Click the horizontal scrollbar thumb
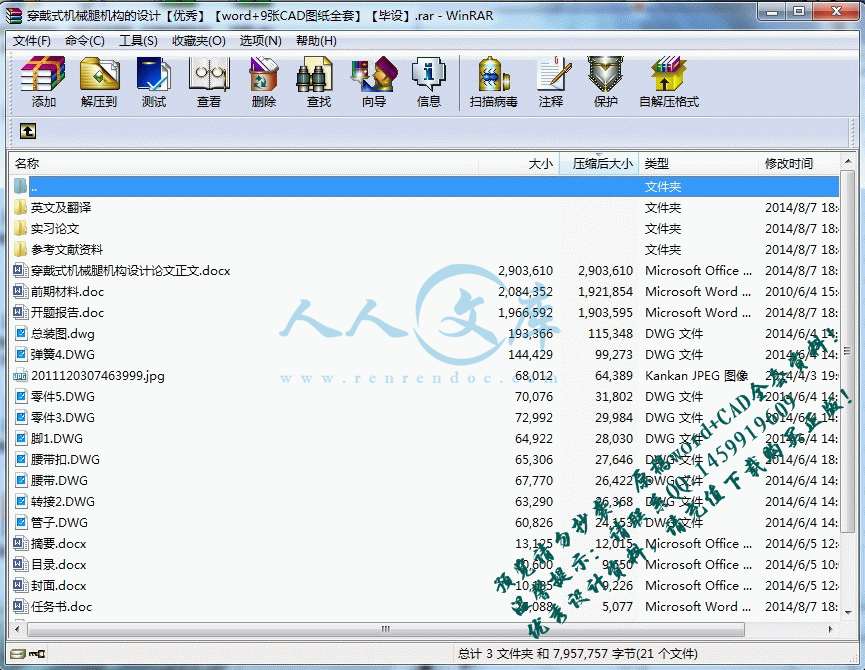The height and width of the screenshot is (670, 865). (386, 629)
